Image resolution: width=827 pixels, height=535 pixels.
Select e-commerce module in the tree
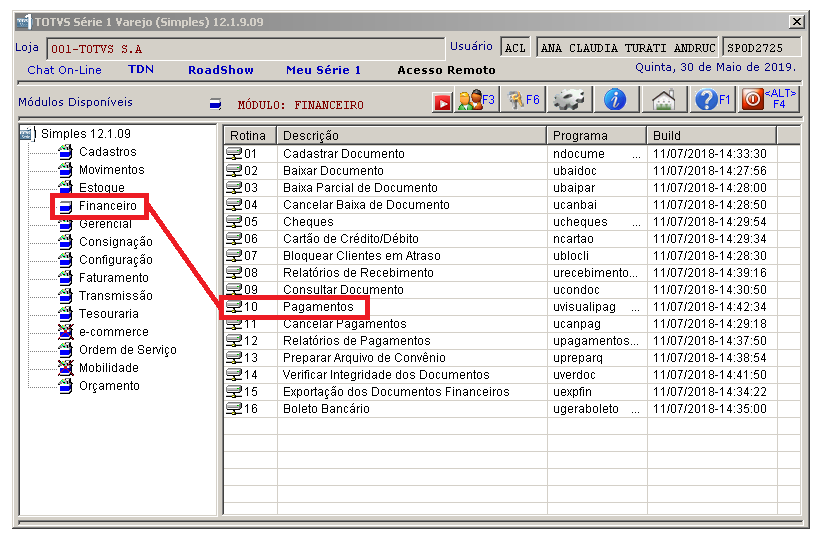click(113, 332)
